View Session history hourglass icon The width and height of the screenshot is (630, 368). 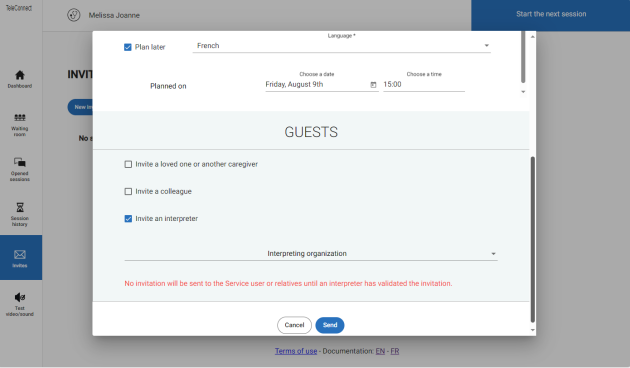[20, 207]
